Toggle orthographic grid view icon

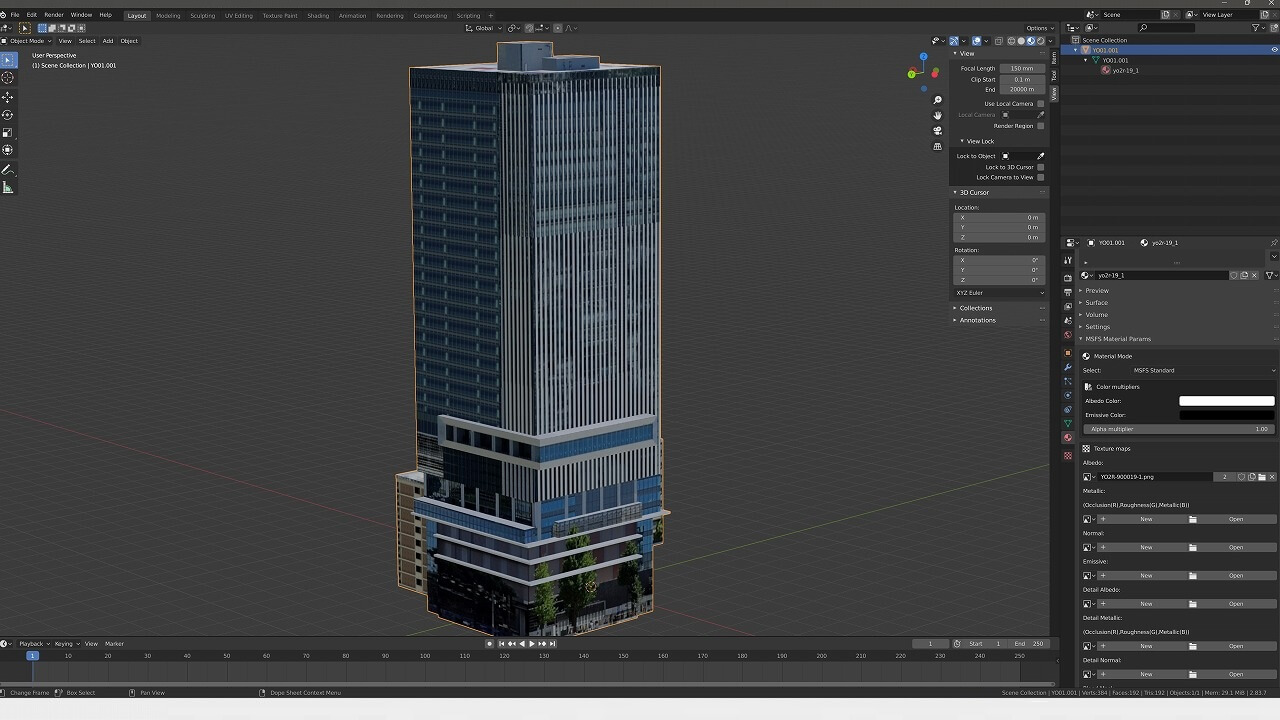pyautogui.click(x=937, y=146)
